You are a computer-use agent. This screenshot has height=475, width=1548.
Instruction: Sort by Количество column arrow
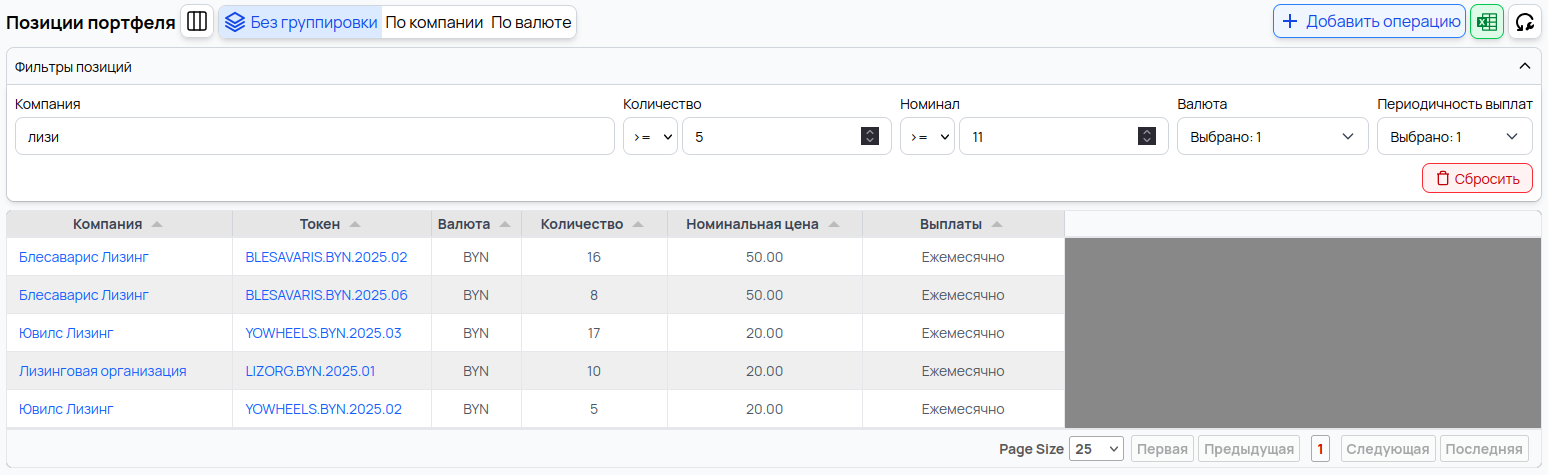pyautogui.click(x=638, y=224)
